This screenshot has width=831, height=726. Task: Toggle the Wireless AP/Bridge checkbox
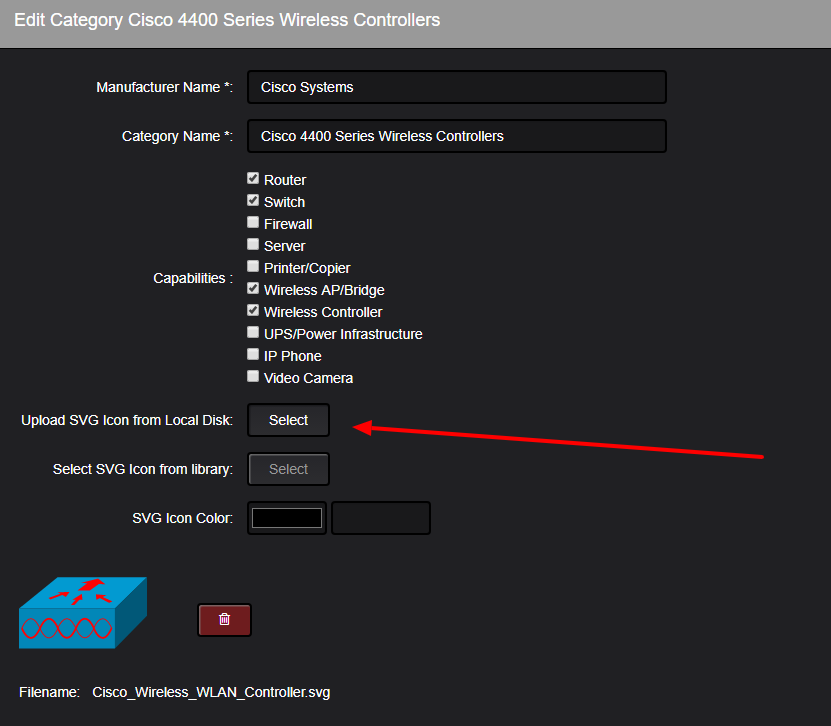(253, 289)
